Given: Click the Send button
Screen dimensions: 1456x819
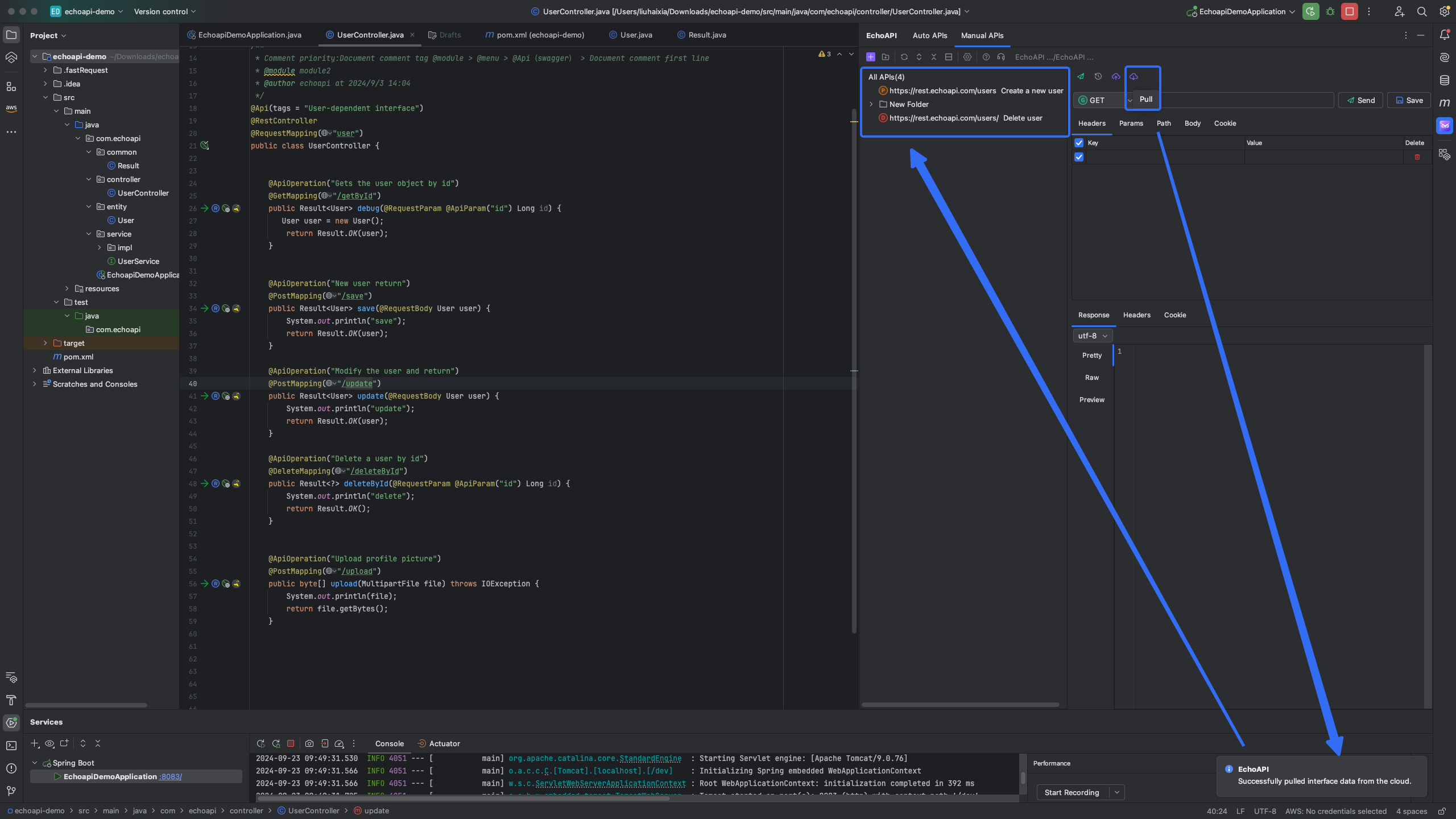Looking at the screenshot, I should pyautogui.click(x=1360, y=100).
